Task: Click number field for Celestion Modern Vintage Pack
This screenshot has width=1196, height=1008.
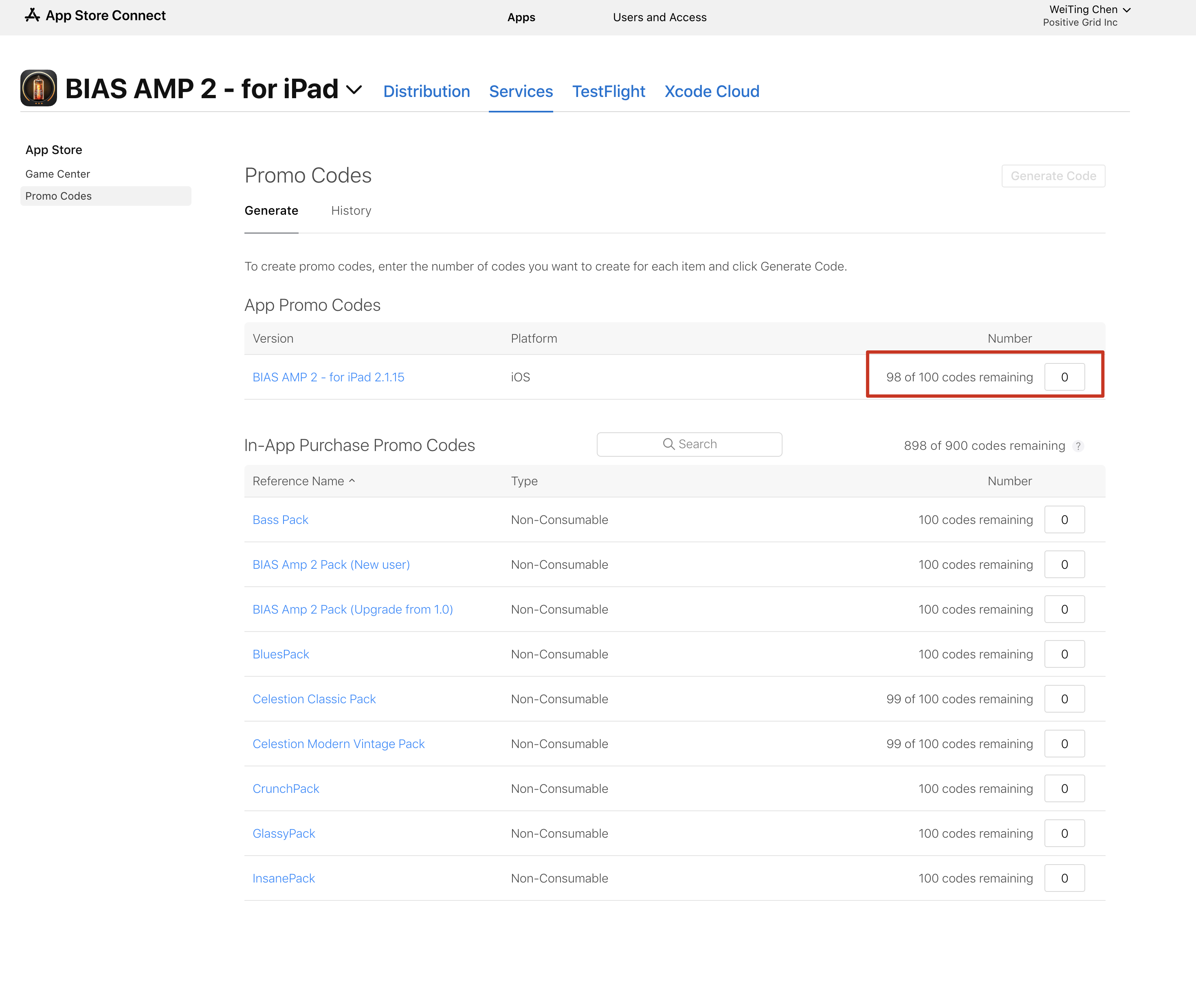Action: pos(1065,744)
